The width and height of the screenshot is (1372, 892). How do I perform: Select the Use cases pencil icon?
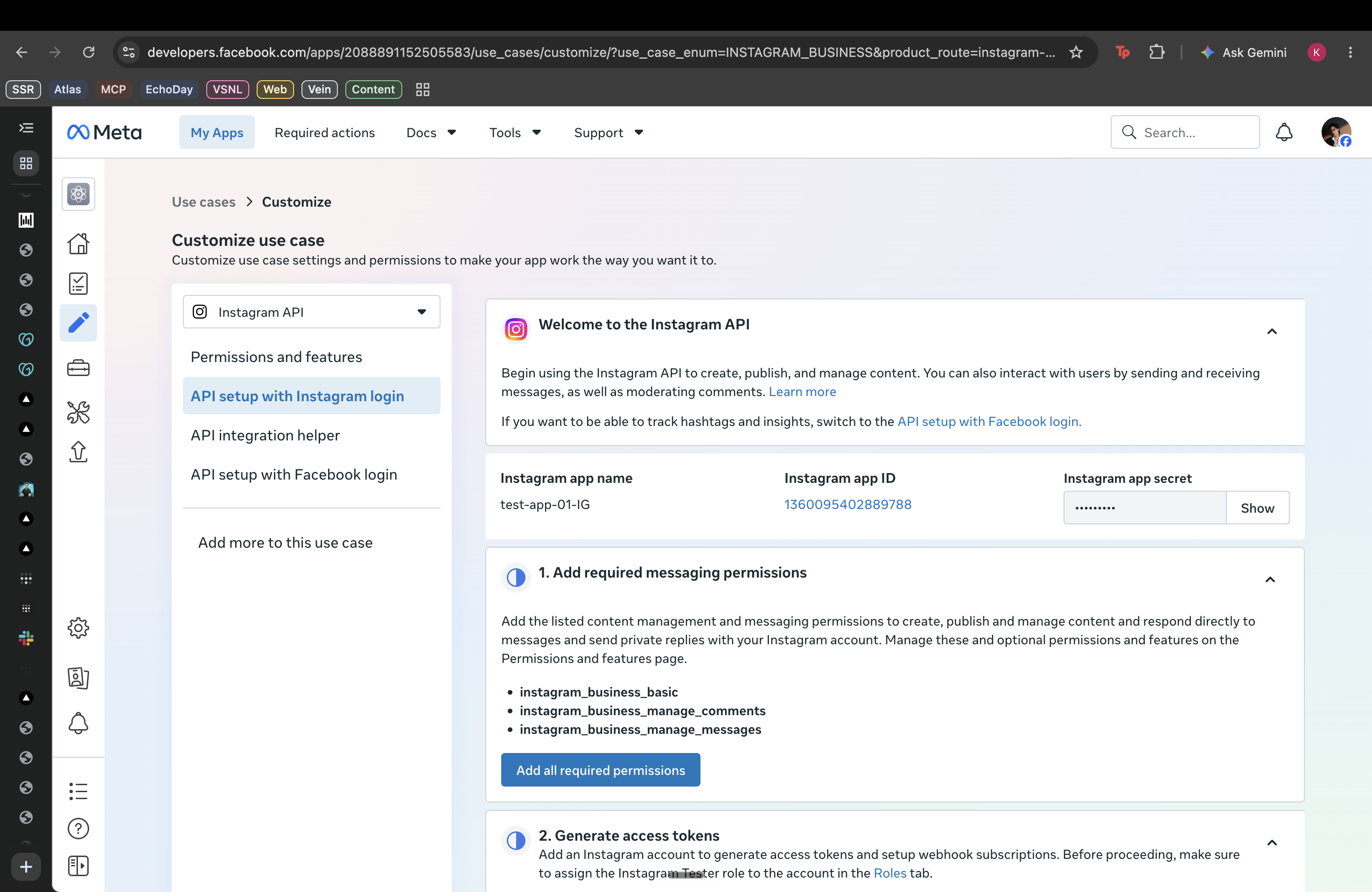[78, 323]
